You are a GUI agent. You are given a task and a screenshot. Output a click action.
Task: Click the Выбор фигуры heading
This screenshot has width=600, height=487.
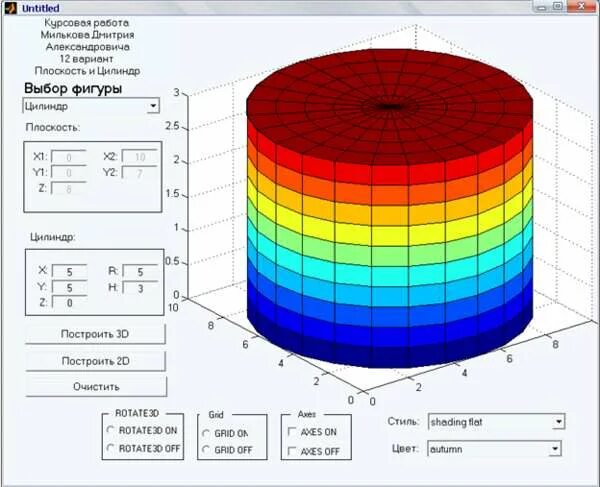(73, 88)
